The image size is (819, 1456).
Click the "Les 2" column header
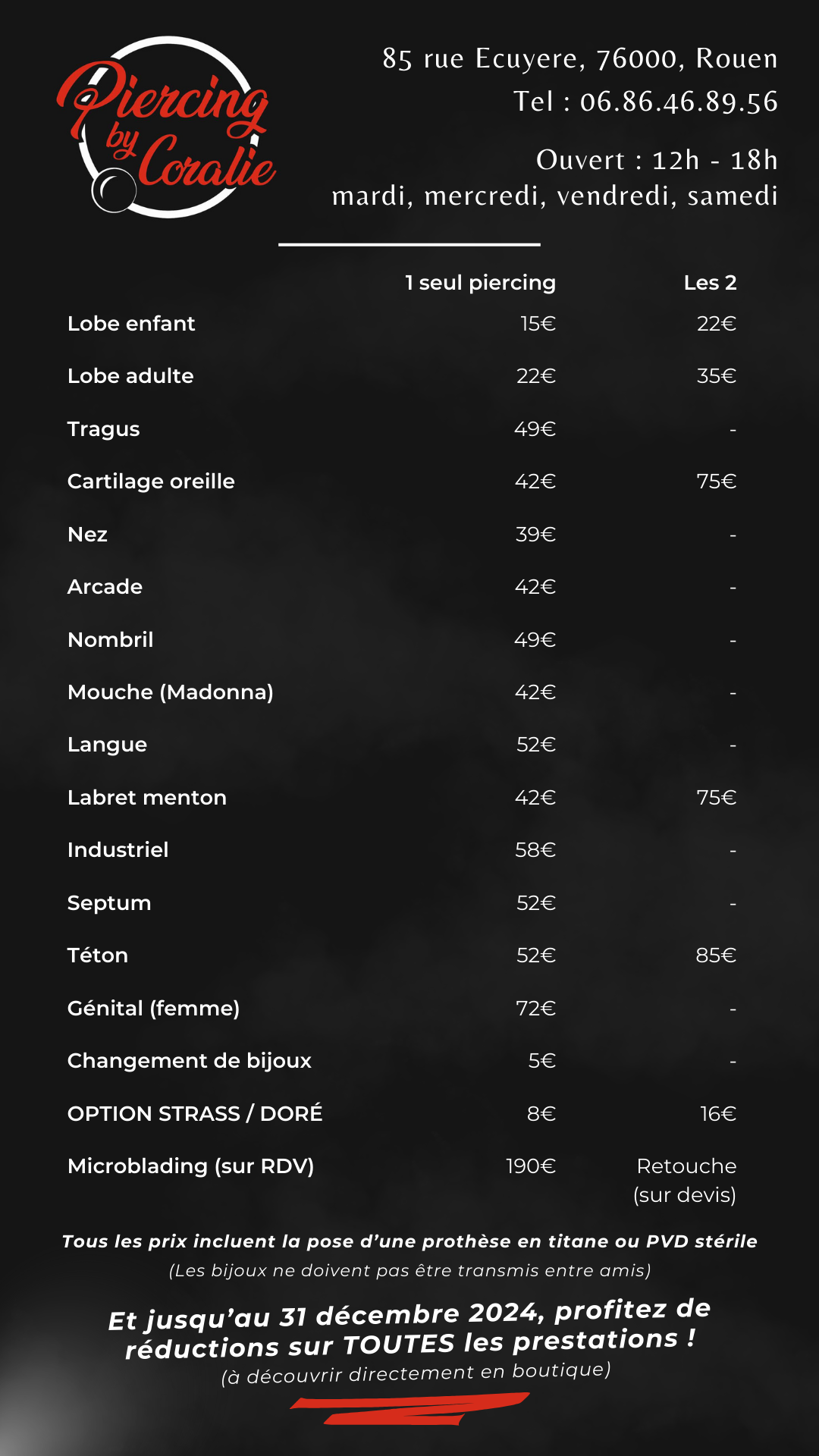pos(710,283)
